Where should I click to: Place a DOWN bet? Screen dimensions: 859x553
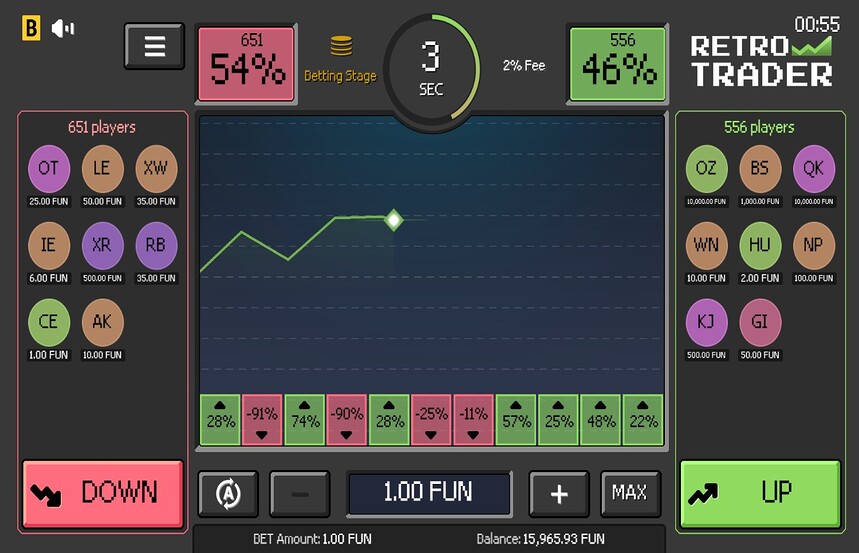tap(102, 494)
